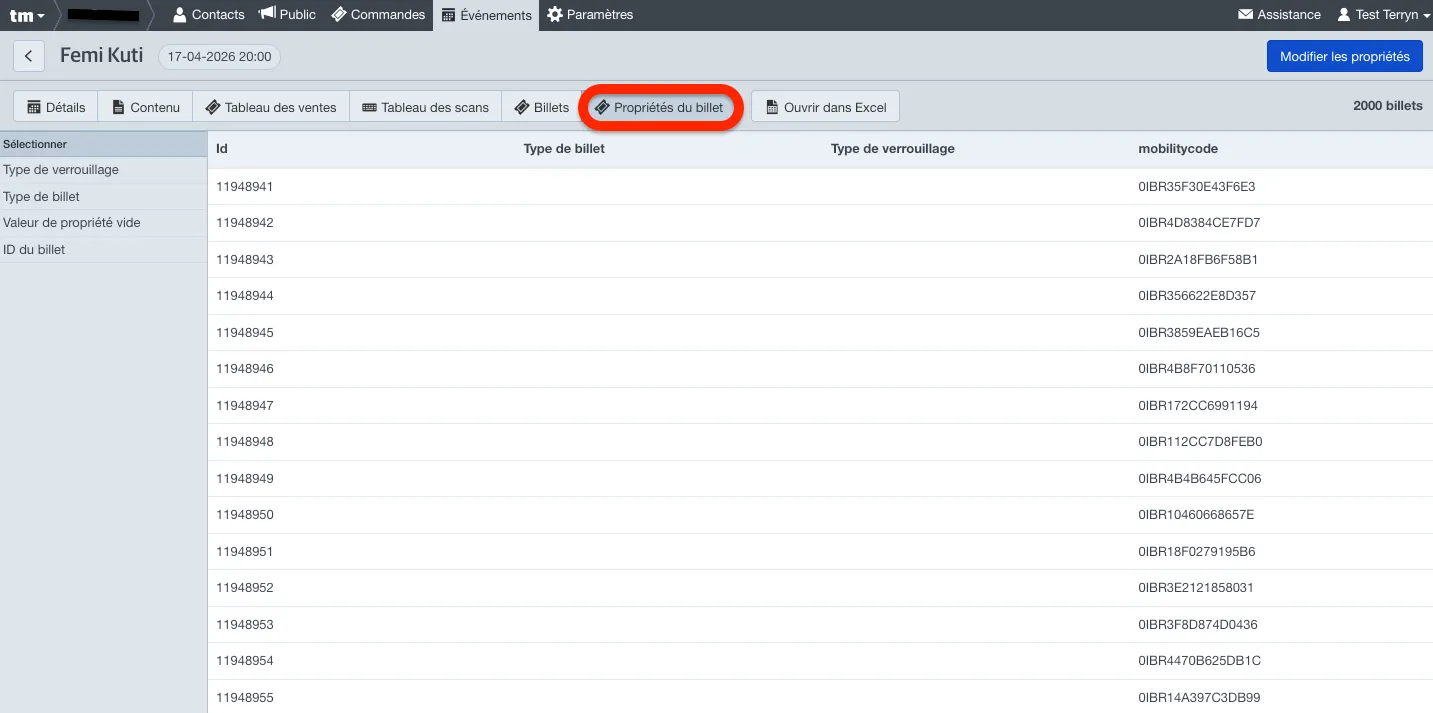Open the Public menu item
This screenshot has width=1433, height=713.
[x=287, y=15]
